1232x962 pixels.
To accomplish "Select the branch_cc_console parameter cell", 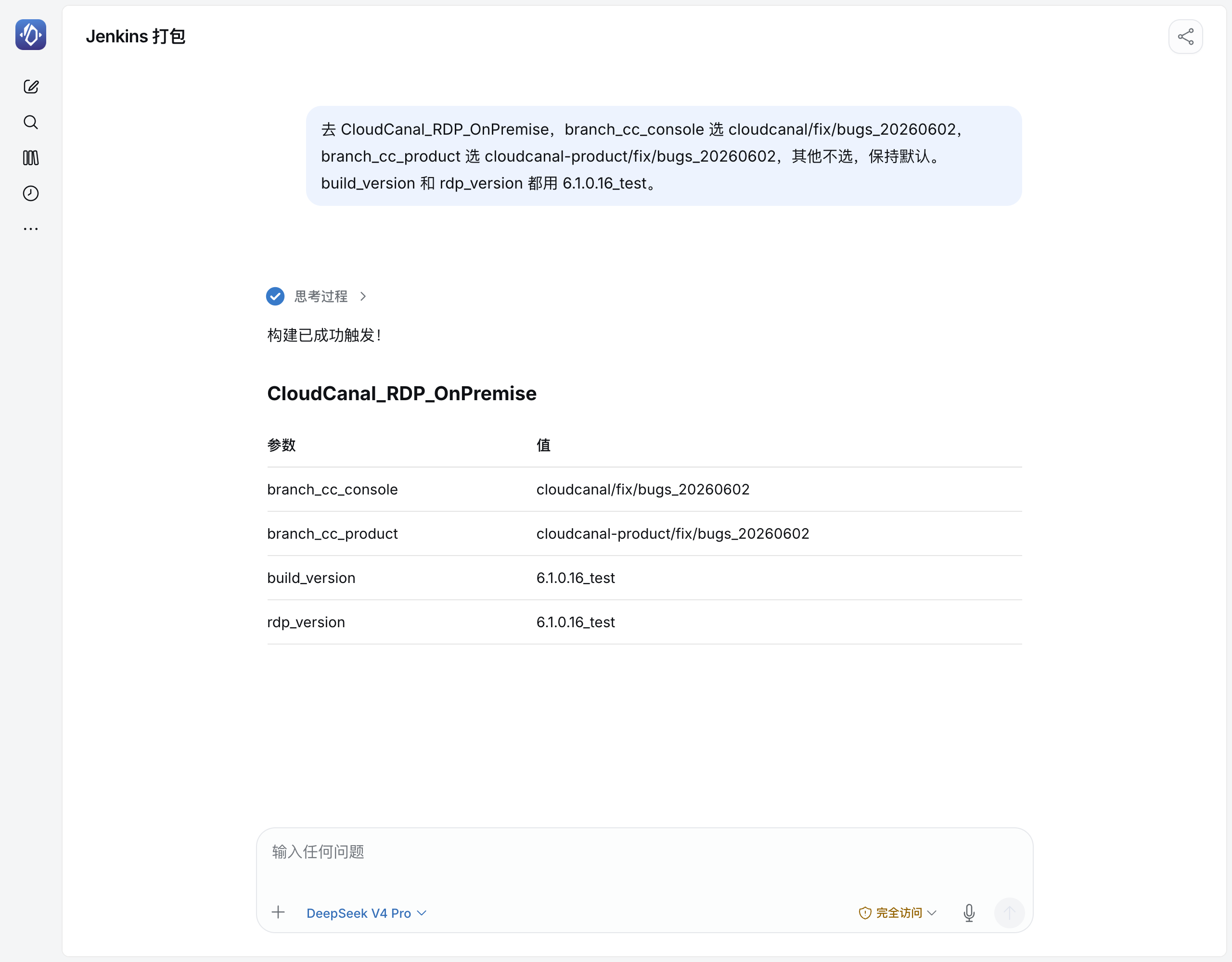I will coord(332,490).
